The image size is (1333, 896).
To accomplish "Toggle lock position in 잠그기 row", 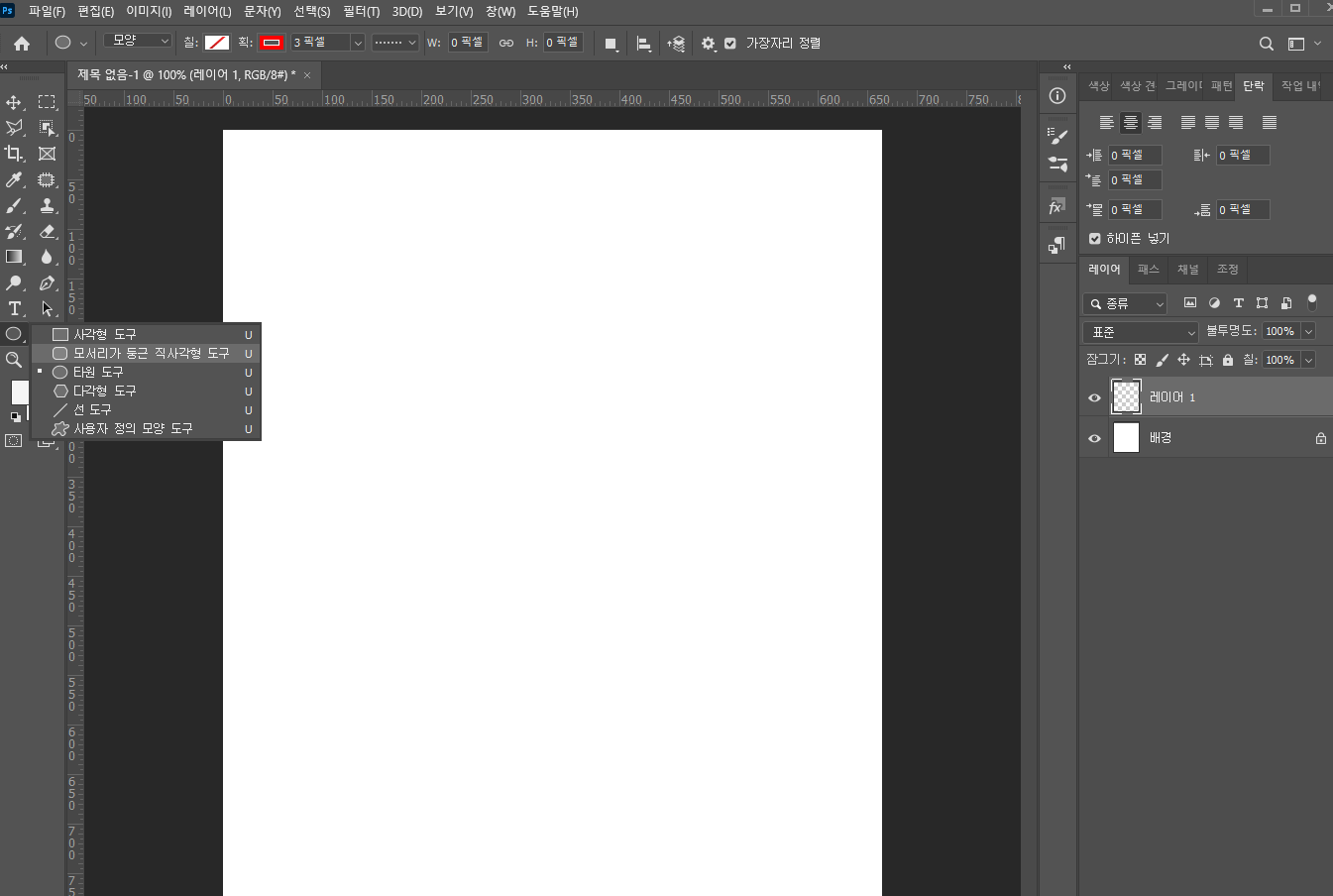I will [1183, 360].
